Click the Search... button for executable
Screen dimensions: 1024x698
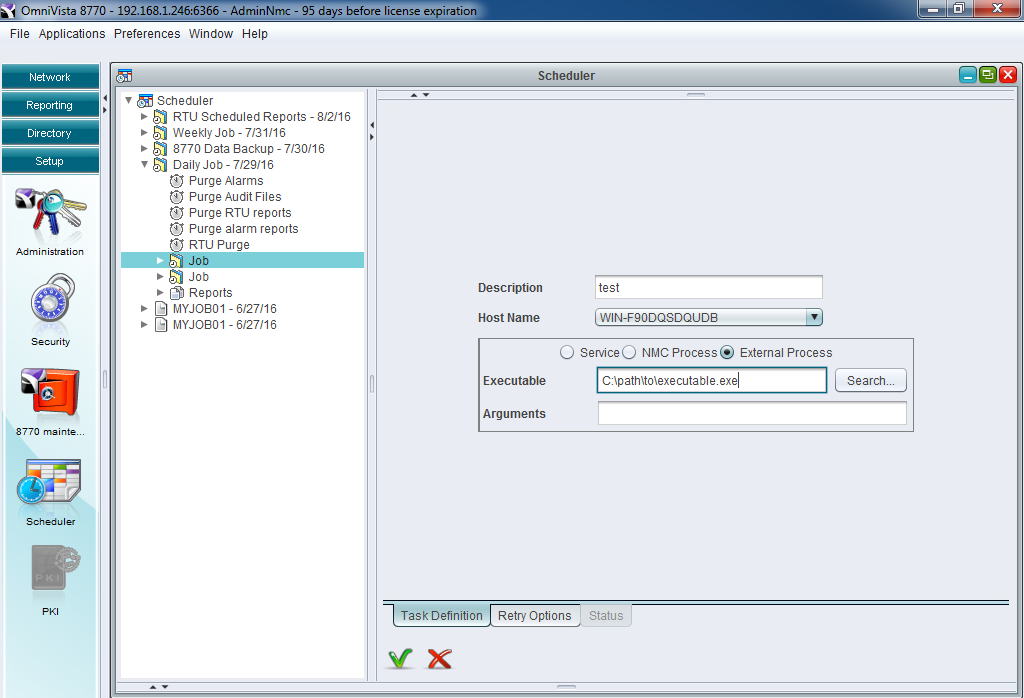click(871, 381)
